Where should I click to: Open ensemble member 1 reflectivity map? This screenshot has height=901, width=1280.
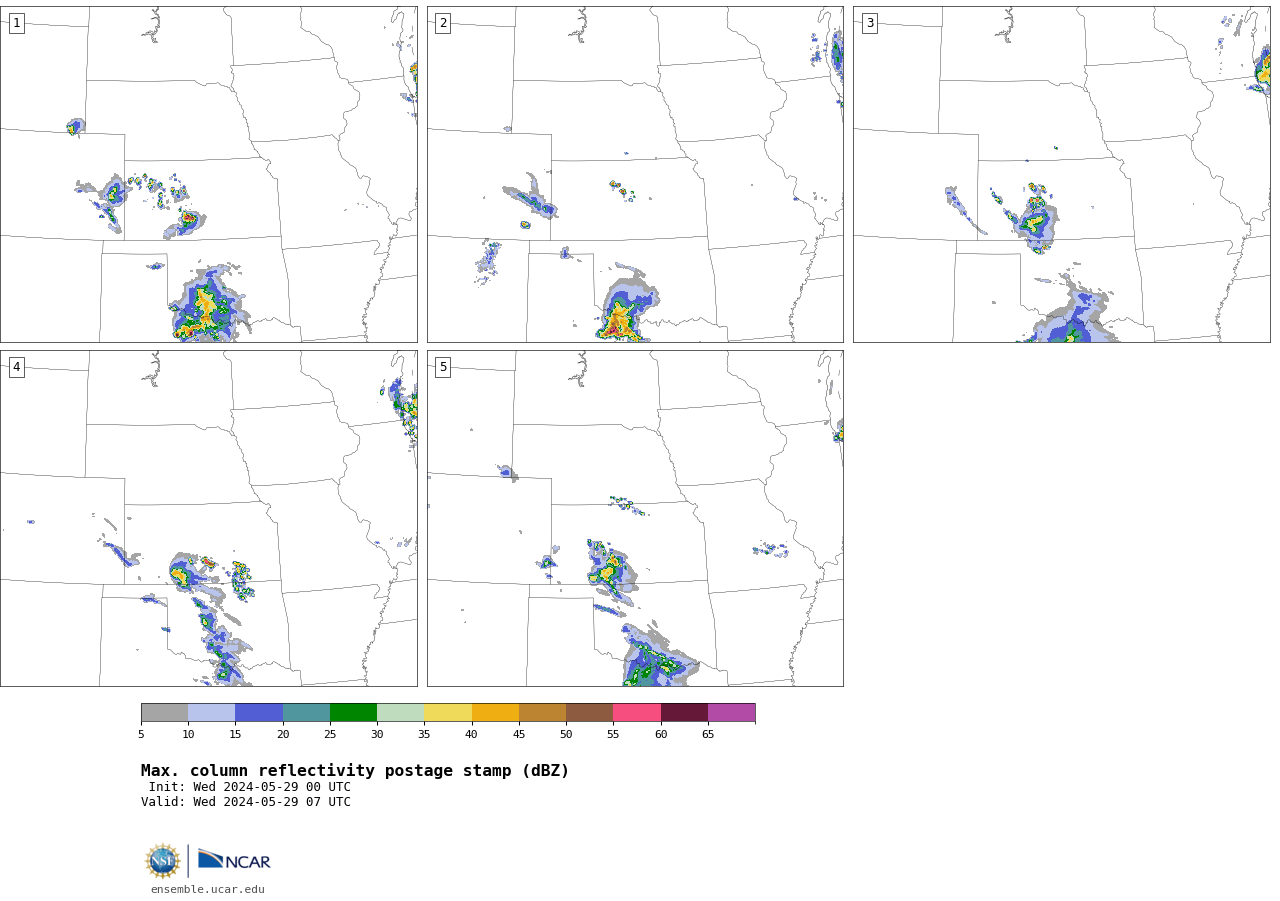click(x=209, y=174)
